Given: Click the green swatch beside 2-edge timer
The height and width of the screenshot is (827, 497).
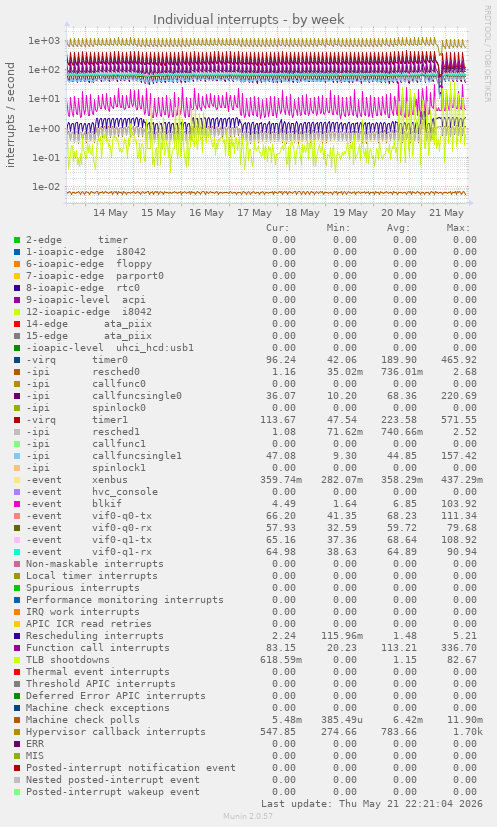Looking at the screenshot, I should (x=17, y=240).
